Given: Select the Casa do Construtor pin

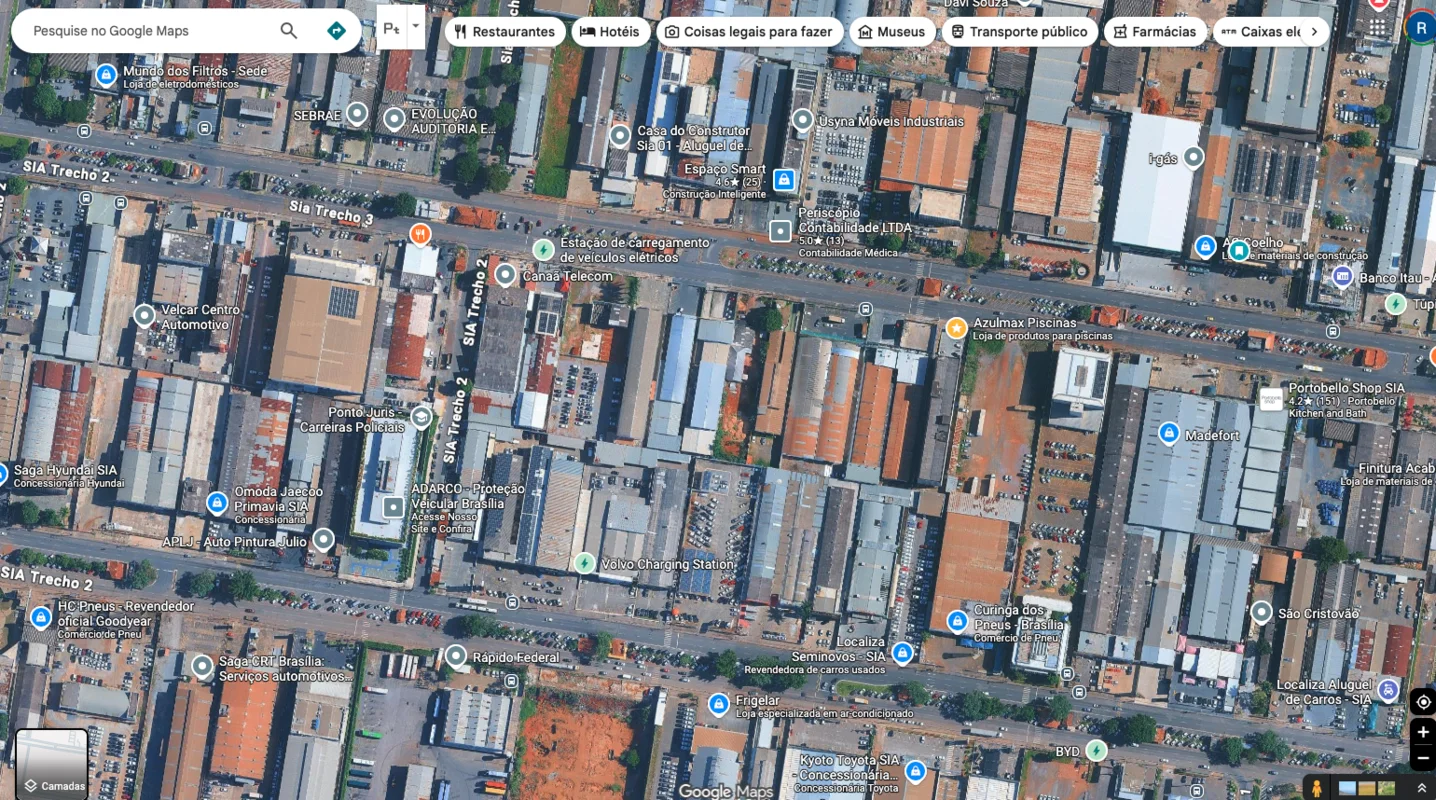Looking at the screenshot, I should tap(620, 134).
